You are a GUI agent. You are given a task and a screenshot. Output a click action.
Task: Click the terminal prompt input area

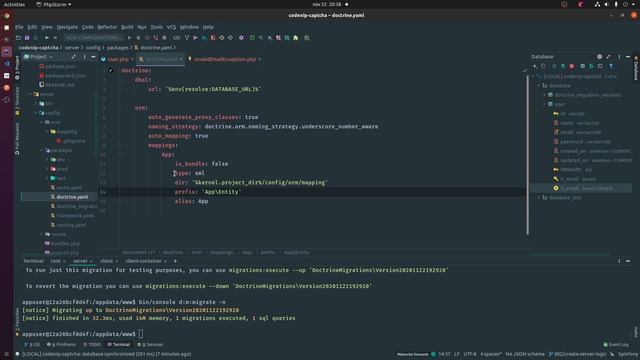coord(141,334)
